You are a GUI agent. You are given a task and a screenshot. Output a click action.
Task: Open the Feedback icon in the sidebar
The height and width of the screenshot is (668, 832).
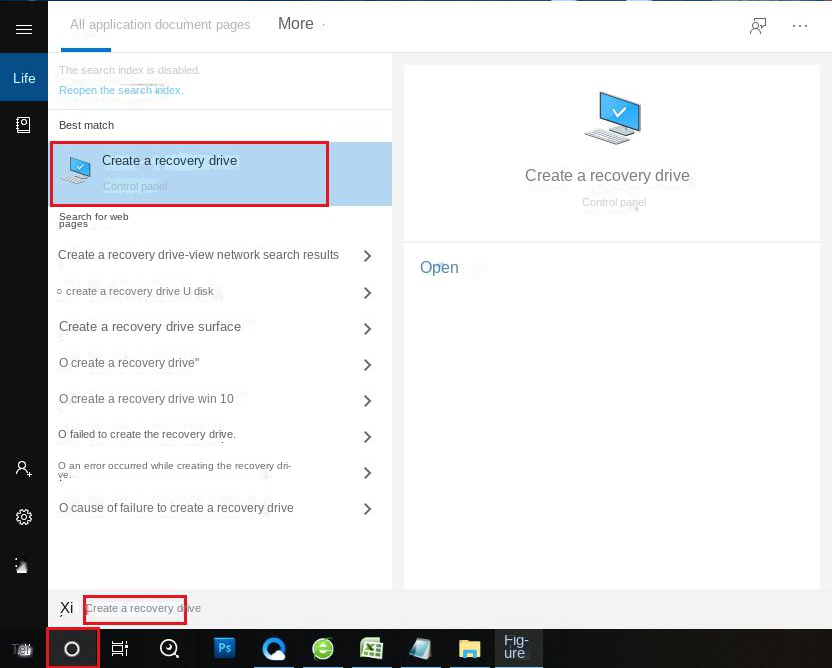23,565
